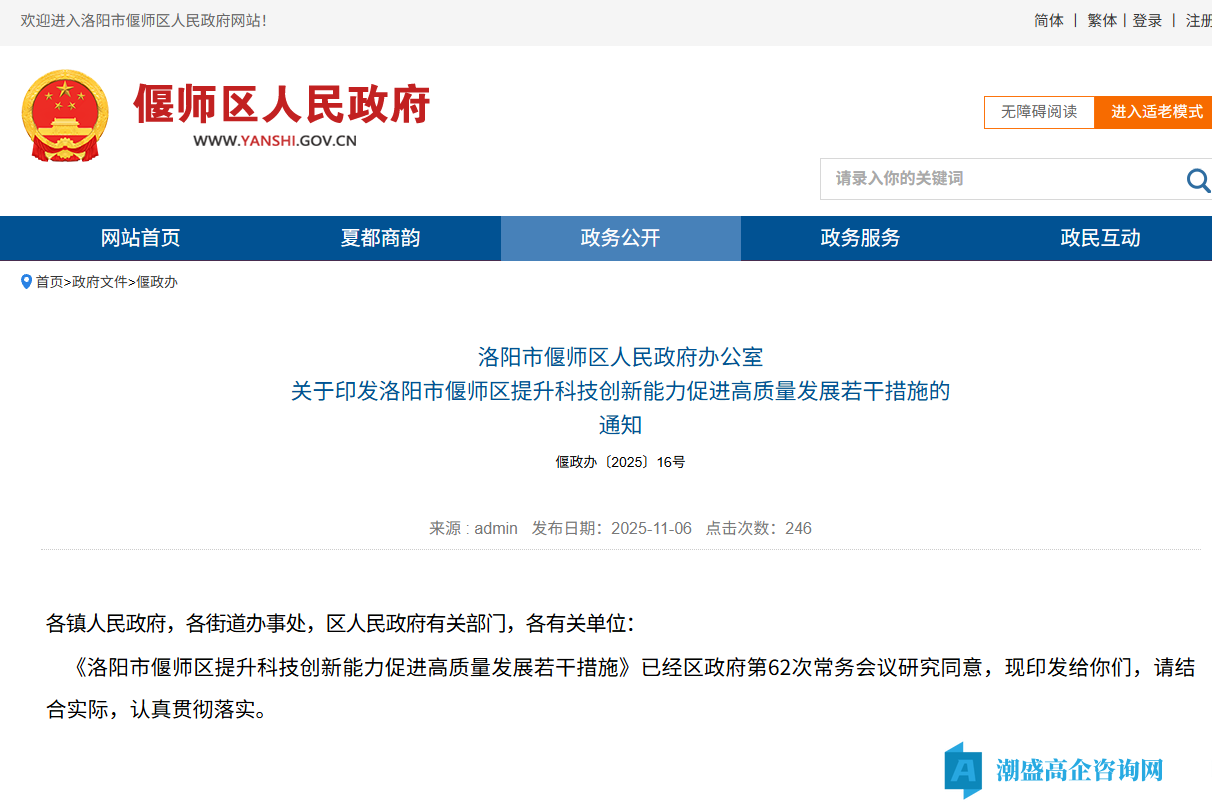Select 夏都商韵 in the navigation bar
The image size is (1212, 805).
[x=380, y=238]
